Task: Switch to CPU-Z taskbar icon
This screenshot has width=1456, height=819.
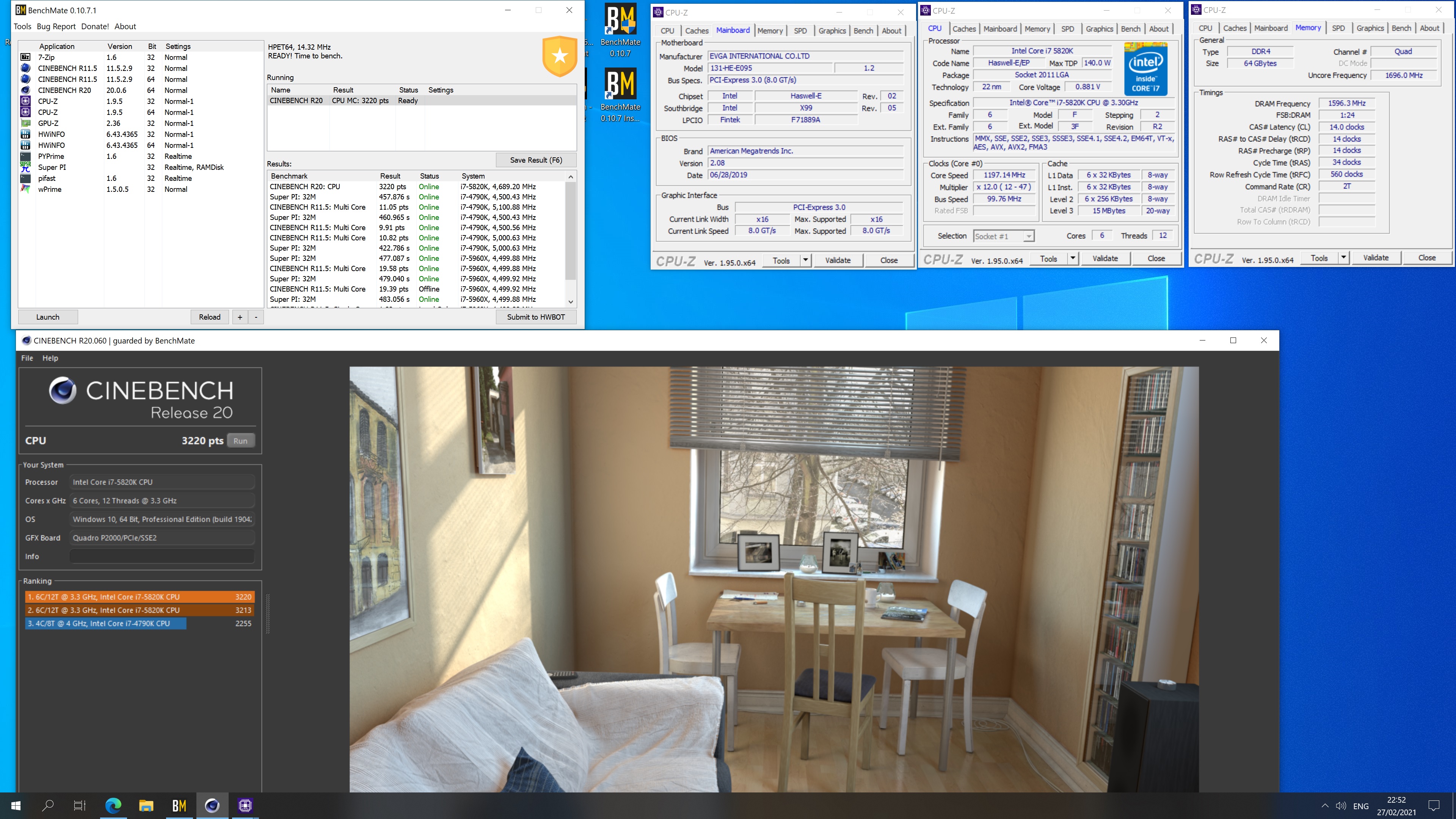Action: [x=245, y=805]
